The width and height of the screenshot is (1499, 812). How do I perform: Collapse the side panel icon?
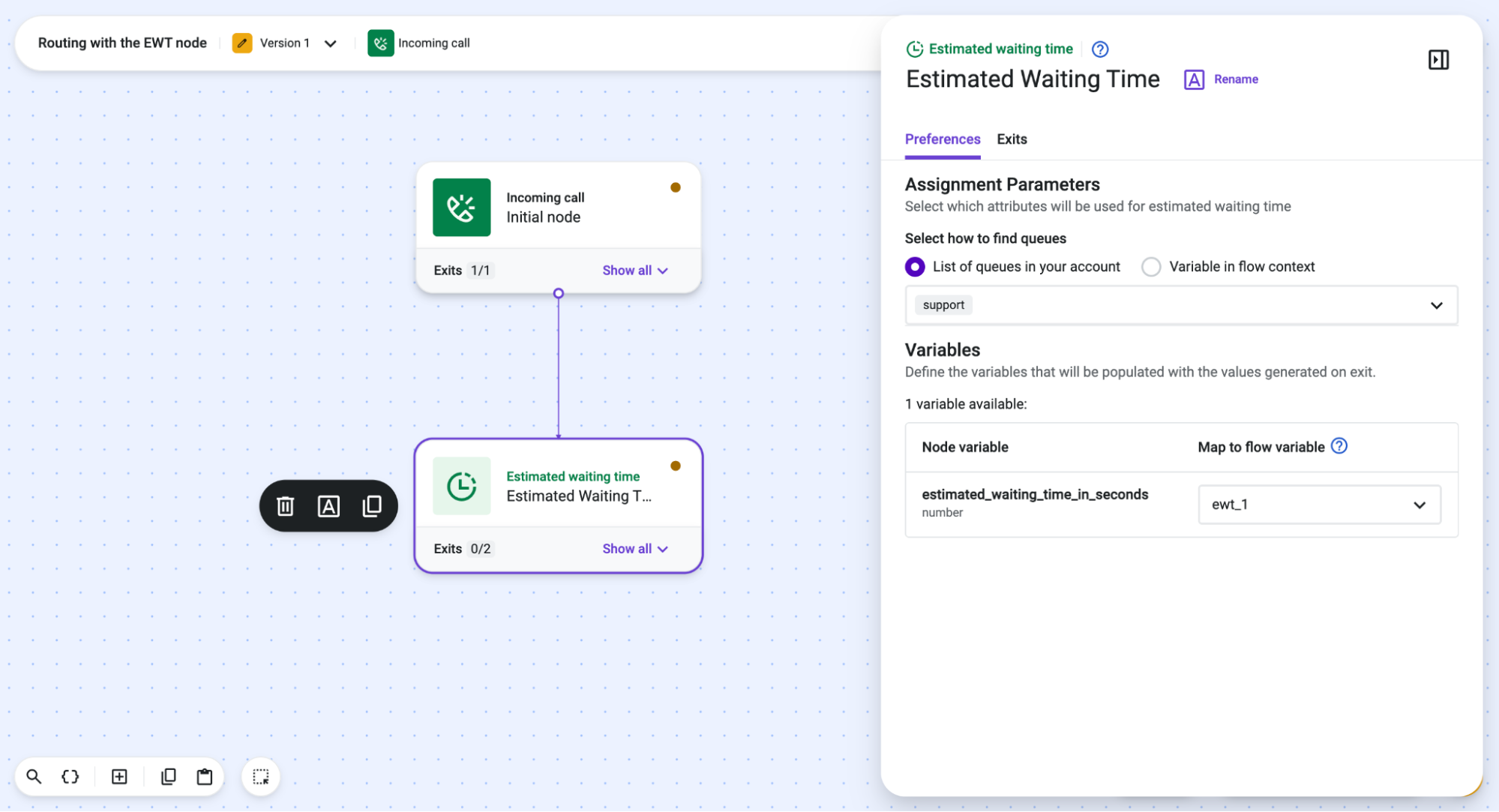point(1438,60)
